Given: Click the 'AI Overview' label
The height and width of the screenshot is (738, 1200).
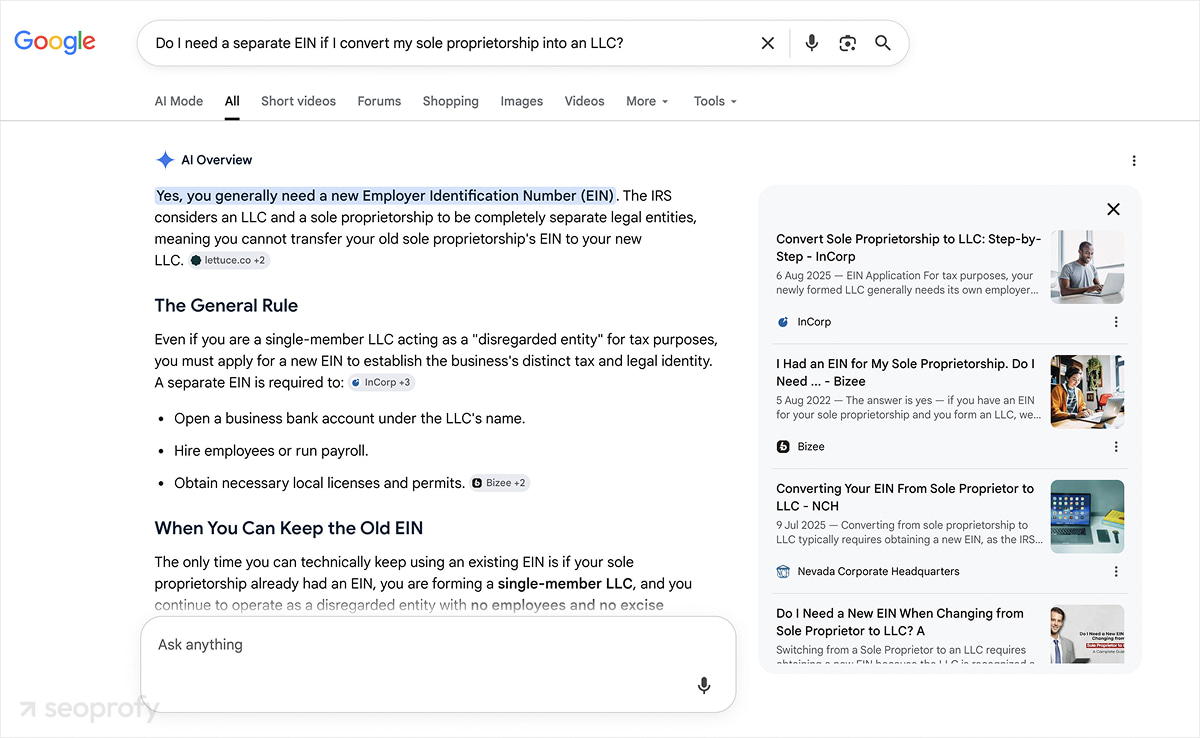Looking at the screenshot, I should [216, 160].
